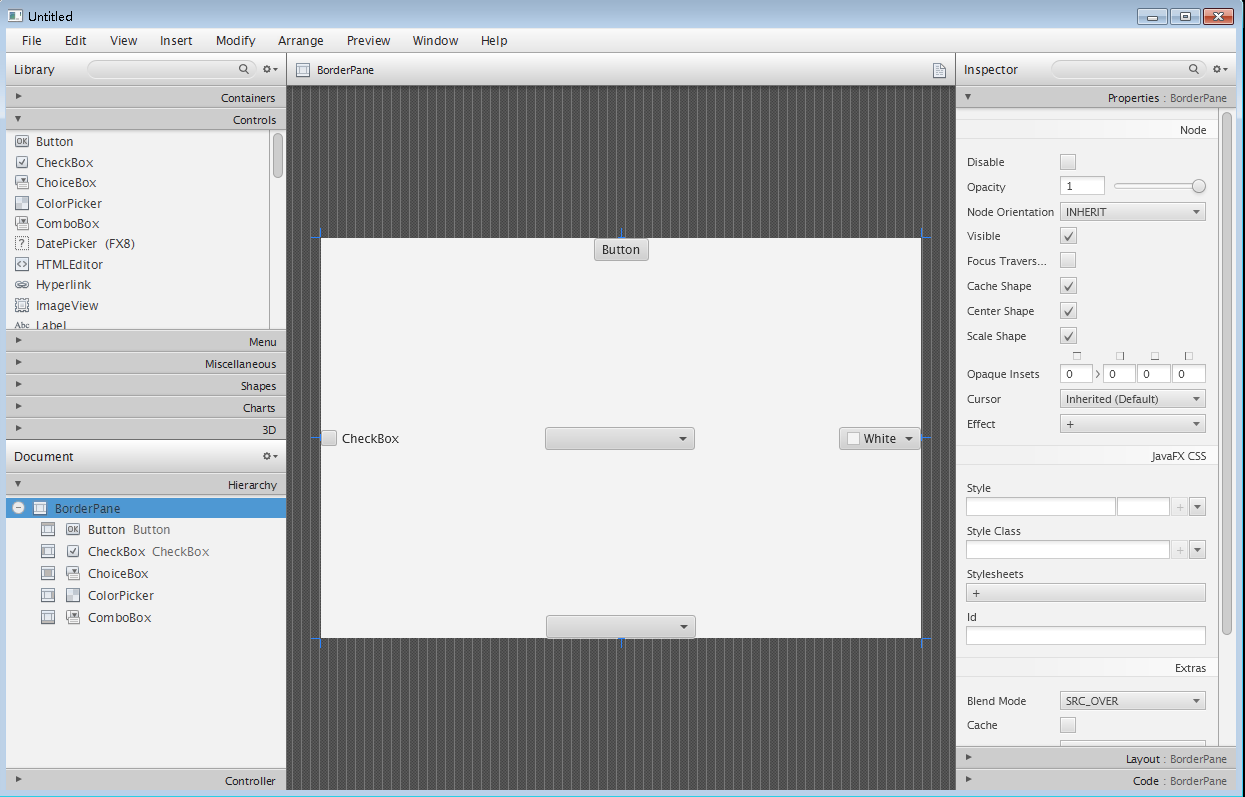The width and height of the screenshot is (1245, 797).
Task: Toggle the Visible checkbox off
Action: [x=1068, y=236]
